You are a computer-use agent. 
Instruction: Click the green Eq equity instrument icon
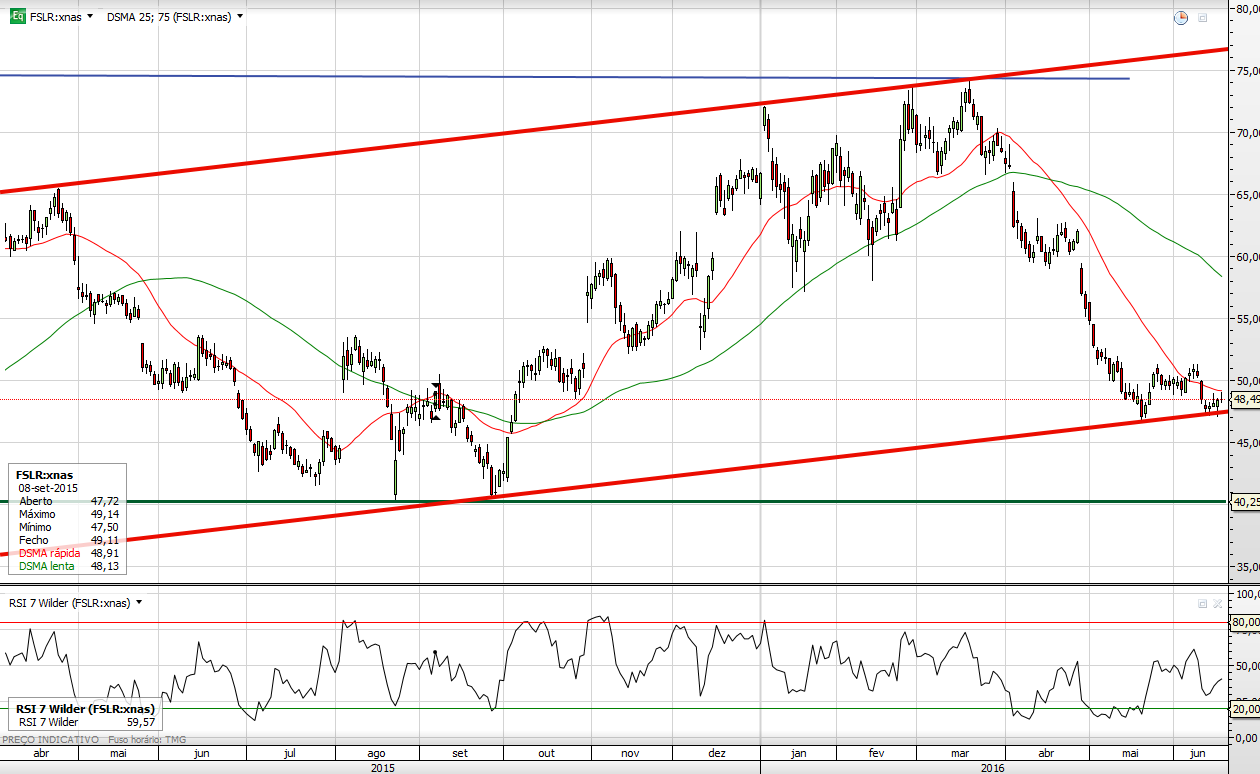pos(18,16)
